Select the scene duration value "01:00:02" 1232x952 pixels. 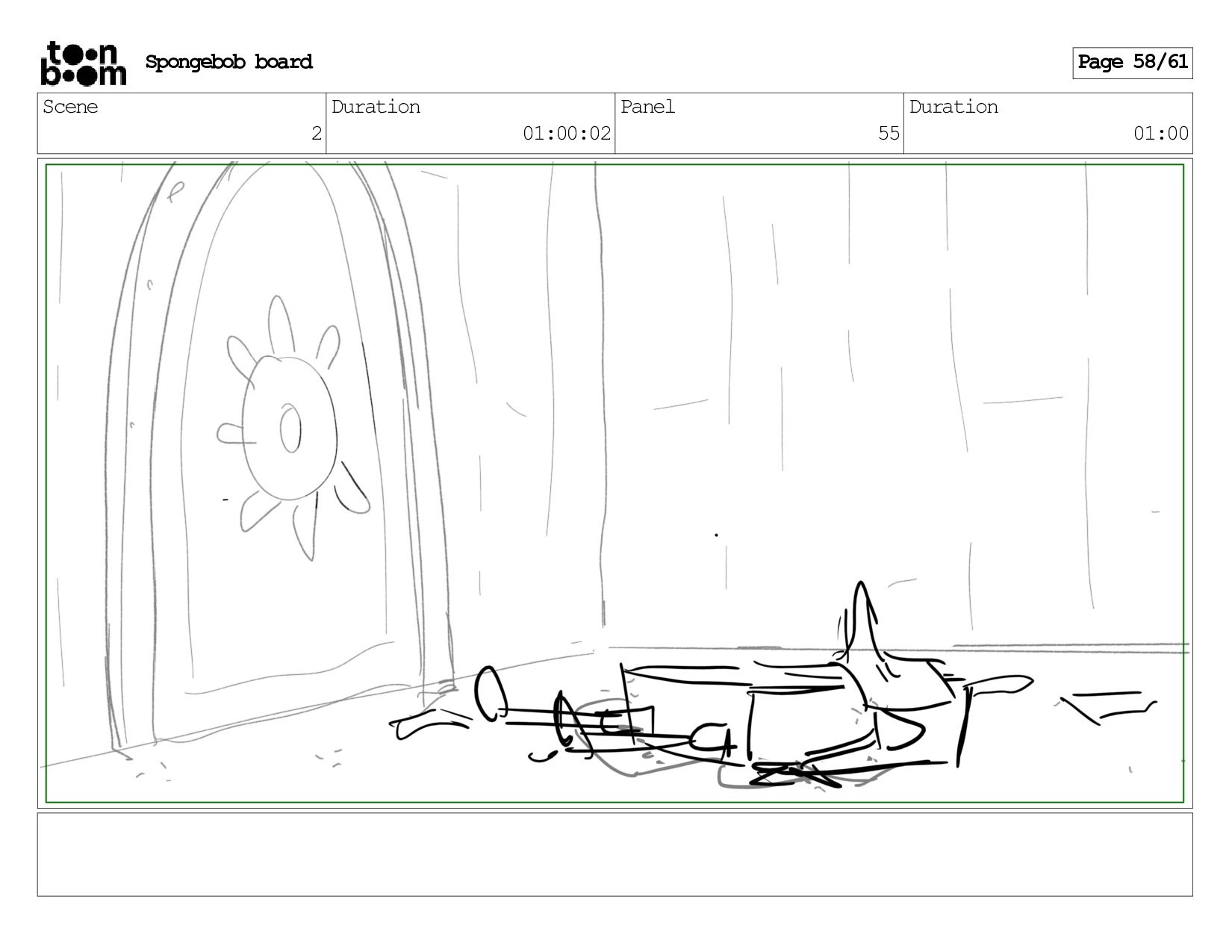567,134
